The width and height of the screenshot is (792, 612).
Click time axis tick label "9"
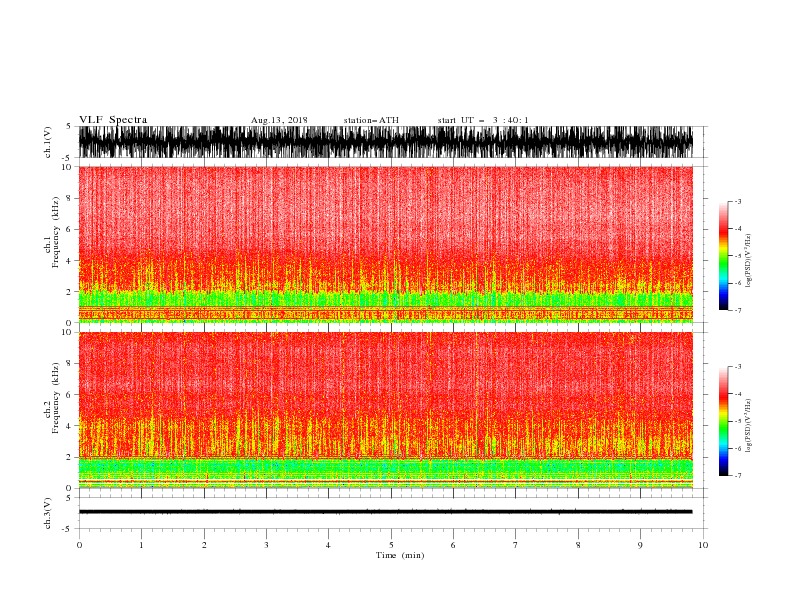point(640,545)
